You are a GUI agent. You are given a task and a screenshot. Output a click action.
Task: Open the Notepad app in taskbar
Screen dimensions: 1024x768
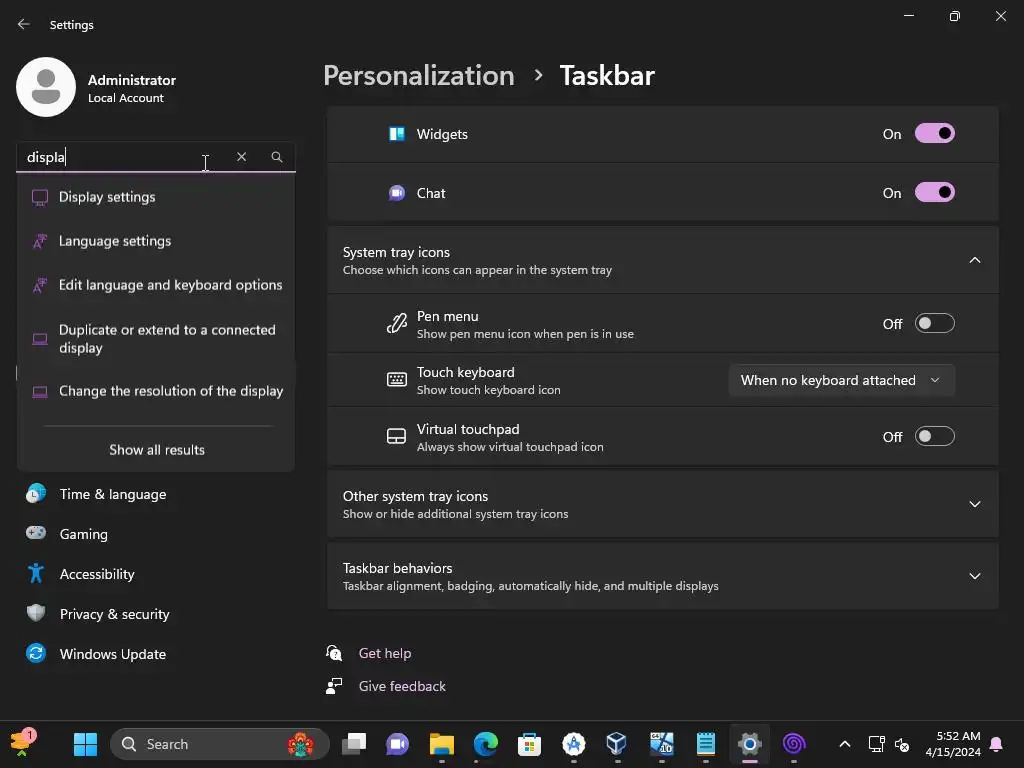pyautogui.click(x=705, y=744)
